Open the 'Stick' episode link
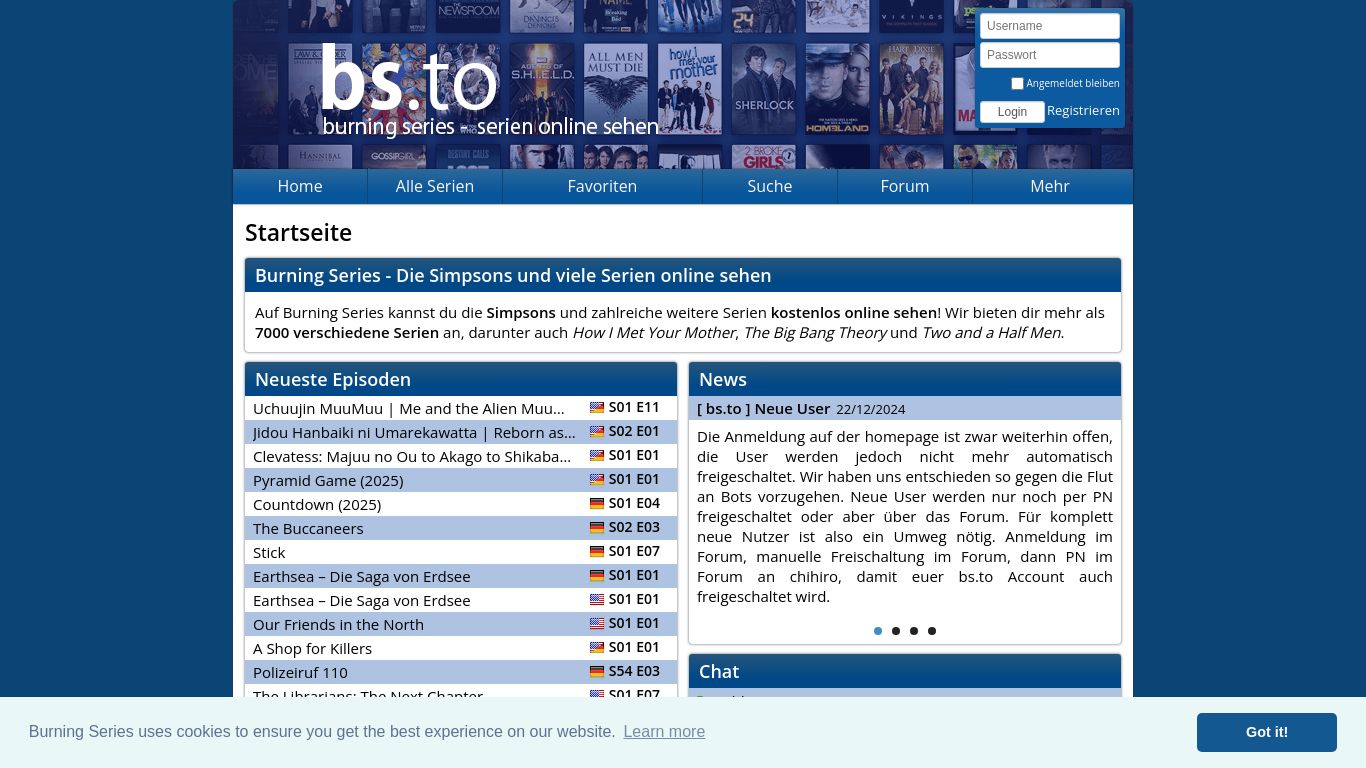Screen dimensions: 1366x768 pos(269,552)
